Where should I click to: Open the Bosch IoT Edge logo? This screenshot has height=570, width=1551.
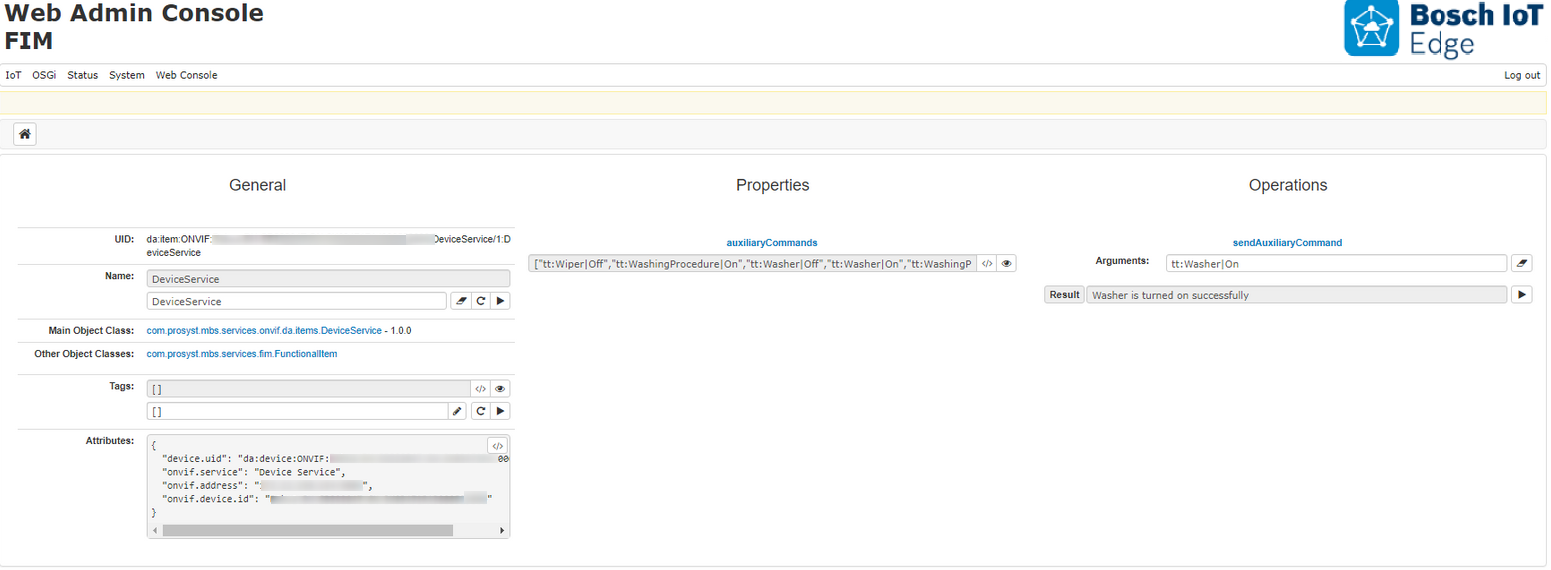point(1443,28)
